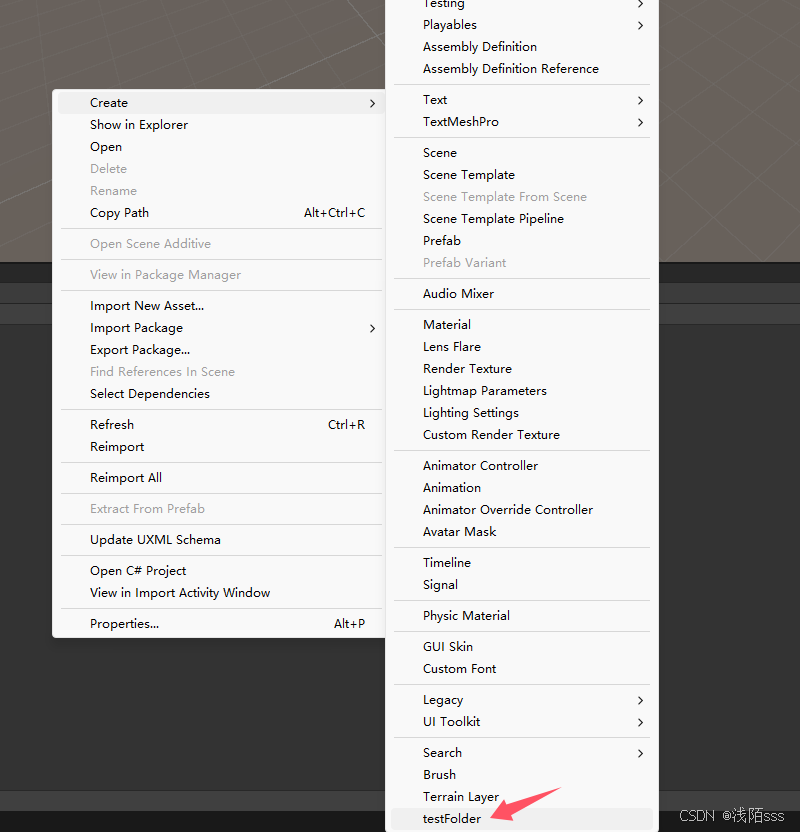Screen dimensions: 800x832
Task: Create a new Scene
Action: tap(522, 153)
